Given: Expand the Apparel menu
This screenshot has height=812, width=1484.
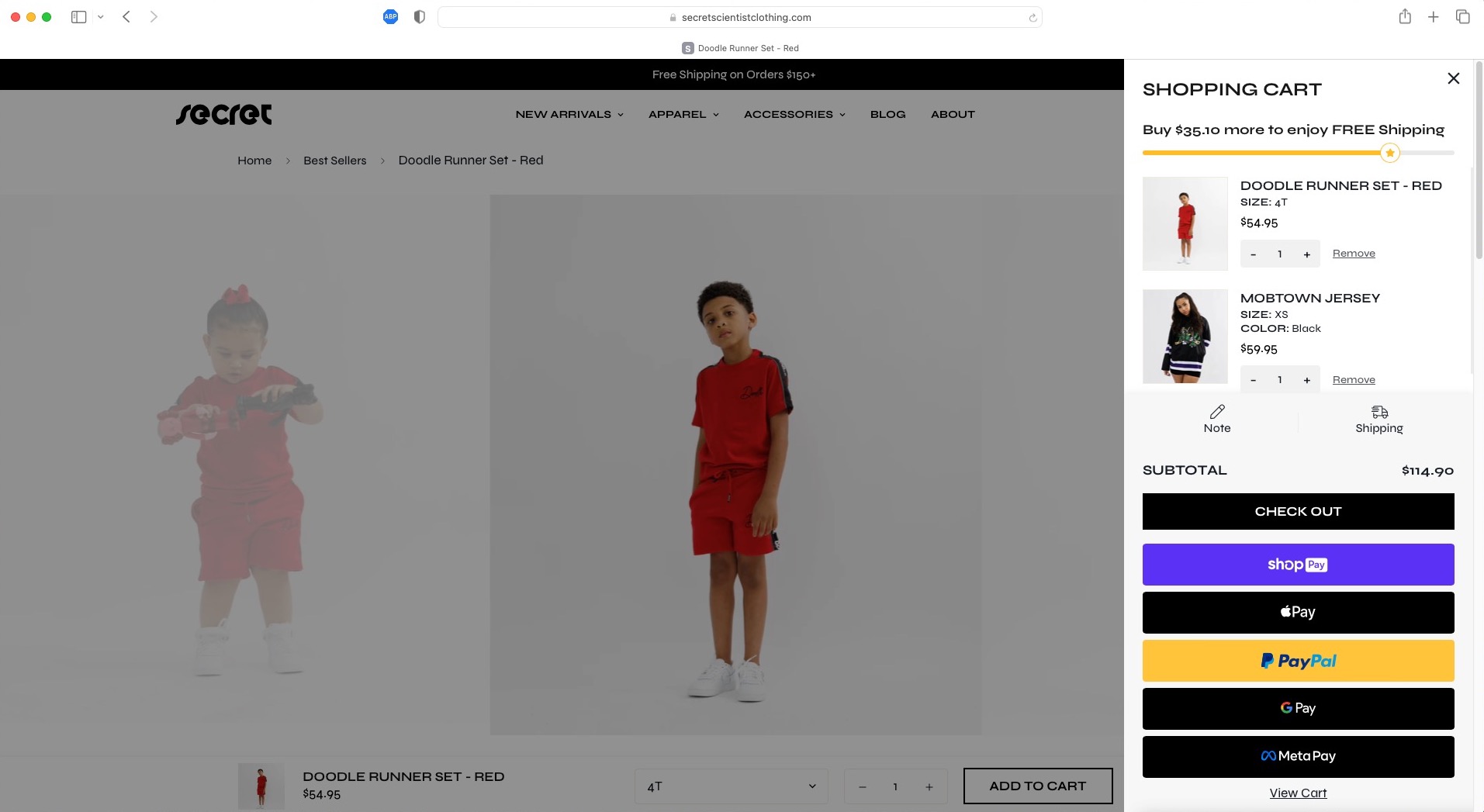Looking at the screenshot, I should [683, 114].
